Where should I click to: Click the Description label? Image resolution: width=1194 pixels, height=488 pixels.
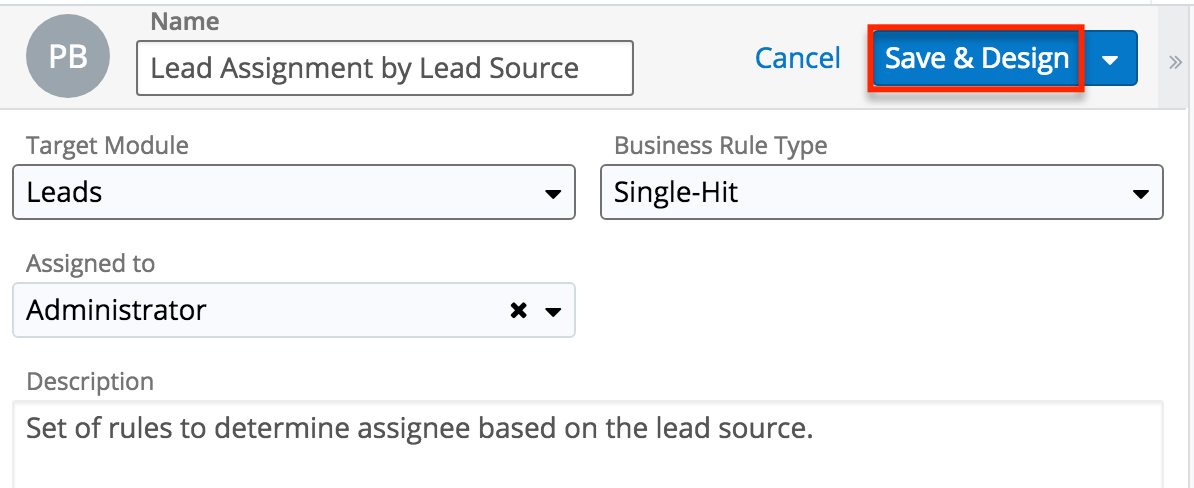90,381
